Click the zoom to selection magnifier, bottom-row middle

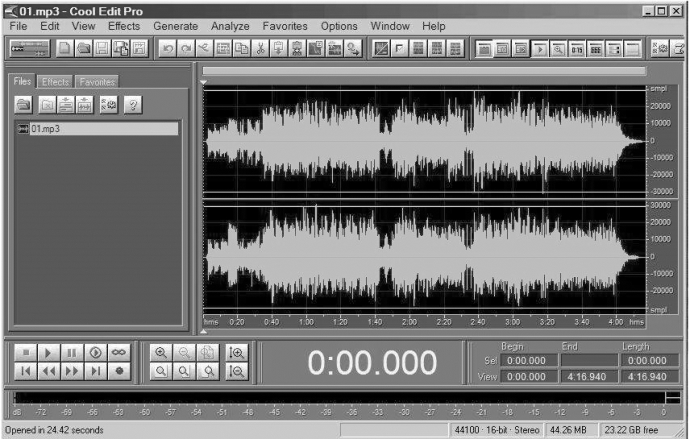pos(184,372)
